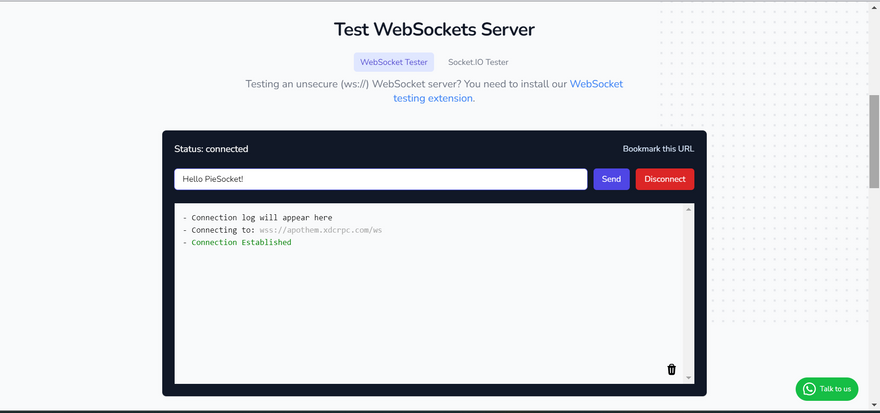Click the WhatsApp icon in chat widget
Screen dimensions: 880x413
[809, 389]
